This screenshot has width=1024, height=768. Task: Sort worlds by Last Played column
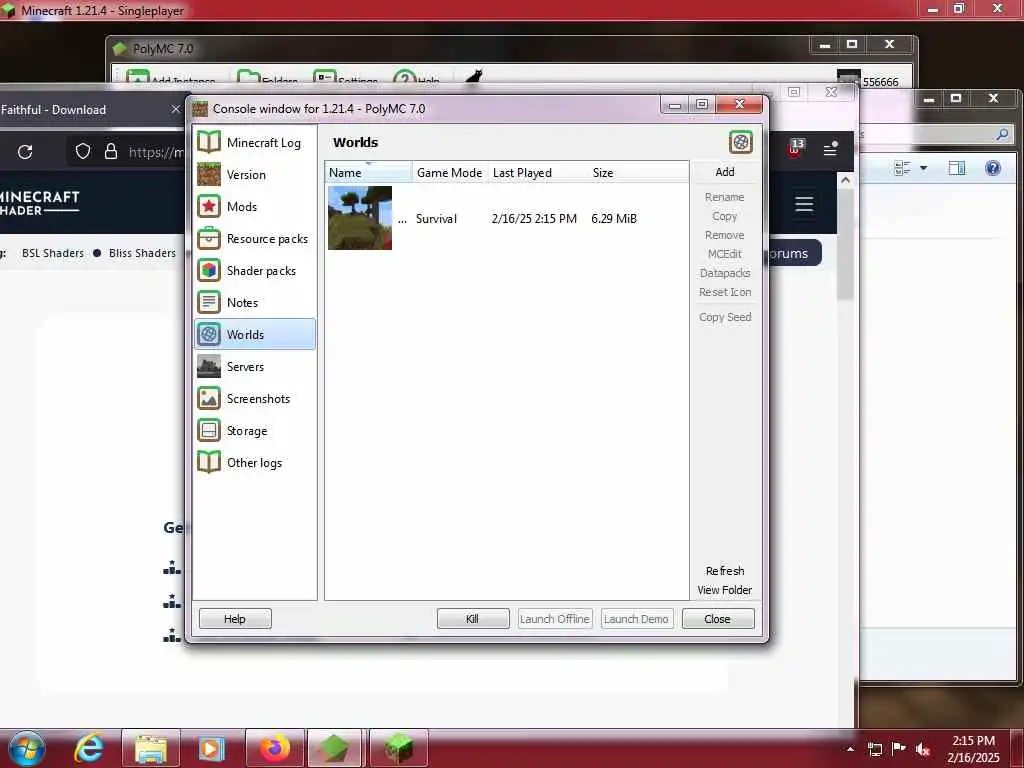pyautogui.click(x=537, y=172)
